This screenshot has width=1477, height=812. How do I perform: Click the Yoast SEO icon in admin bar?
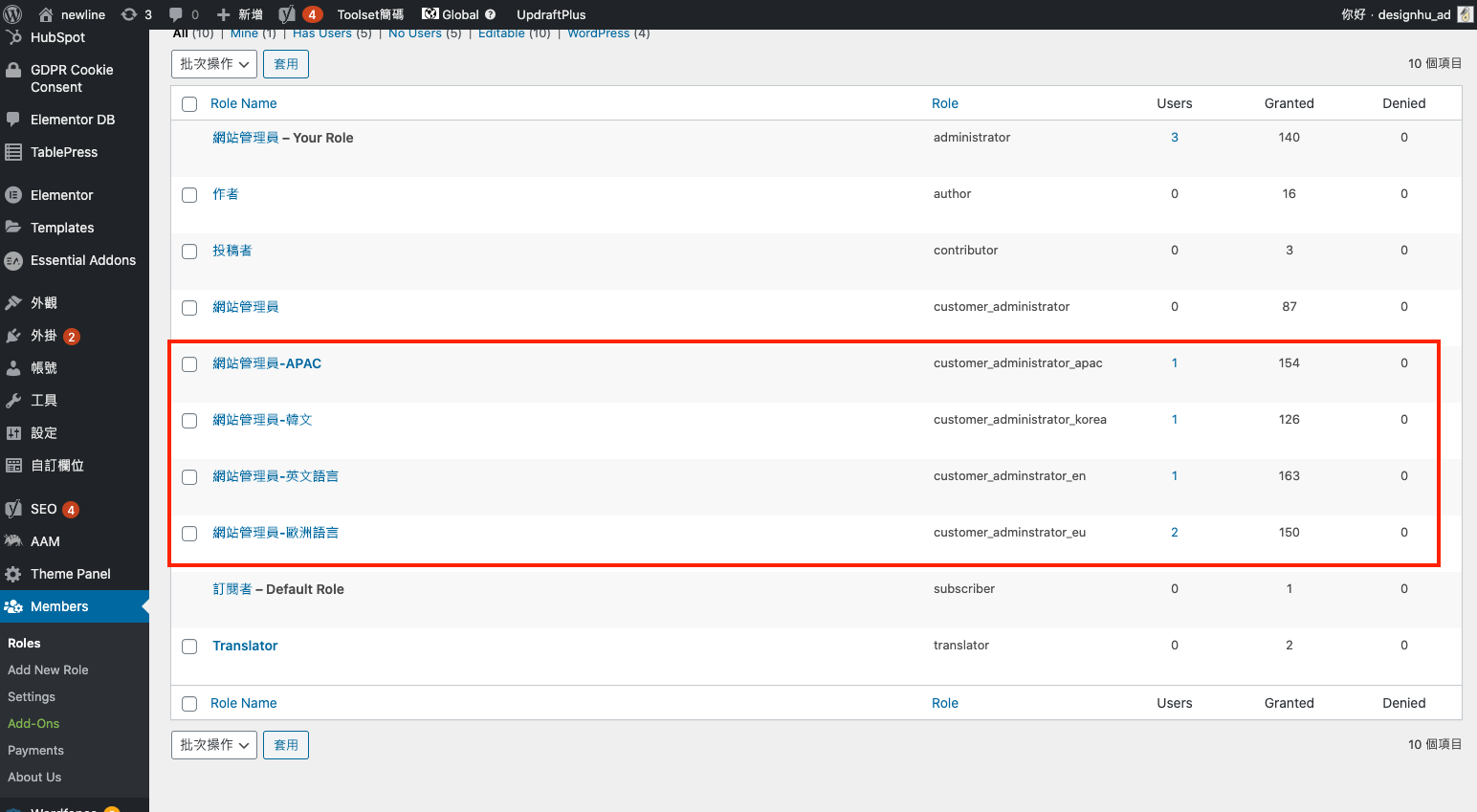tap(287, 14)
